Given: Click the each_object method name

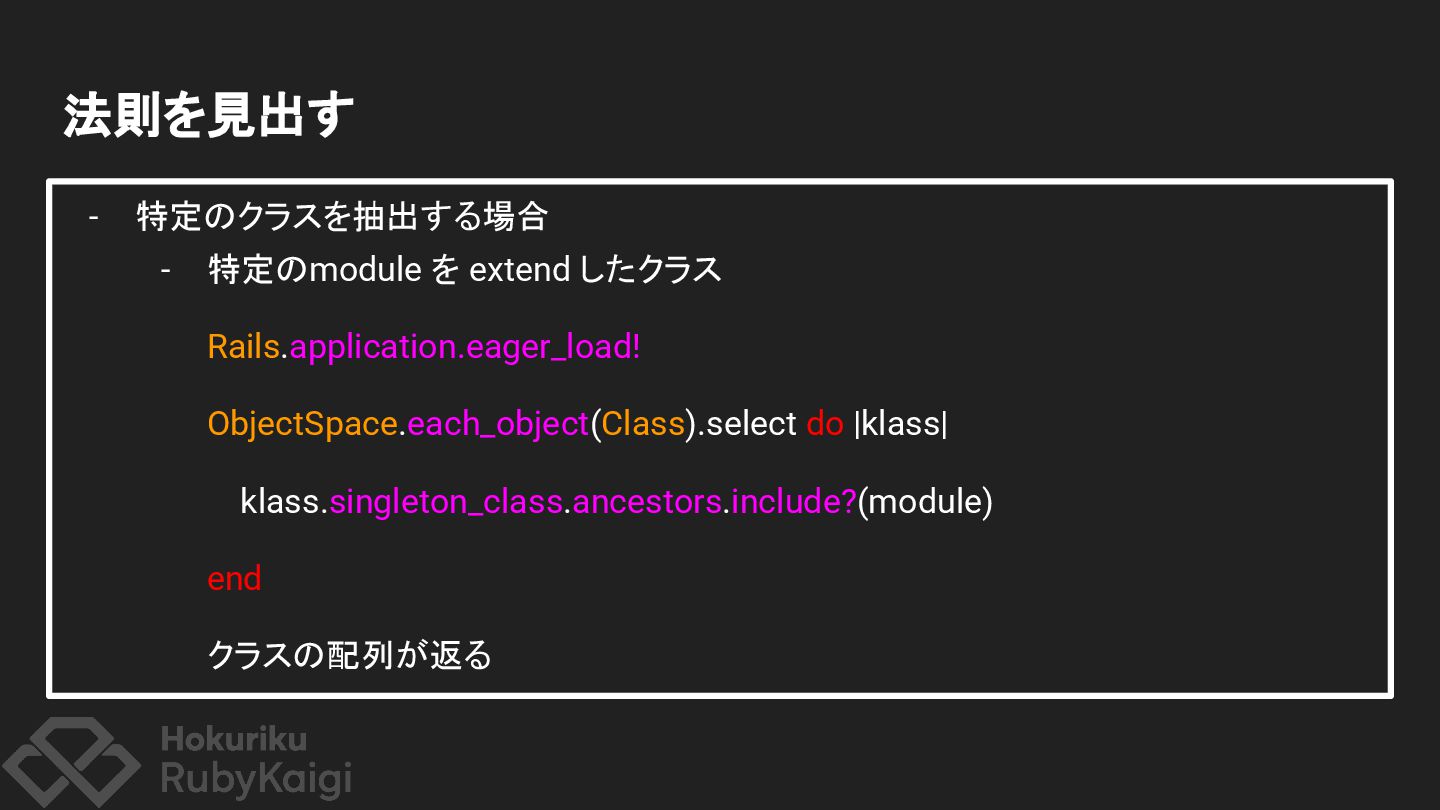Looking at the screenshot, I should [498, 424].
